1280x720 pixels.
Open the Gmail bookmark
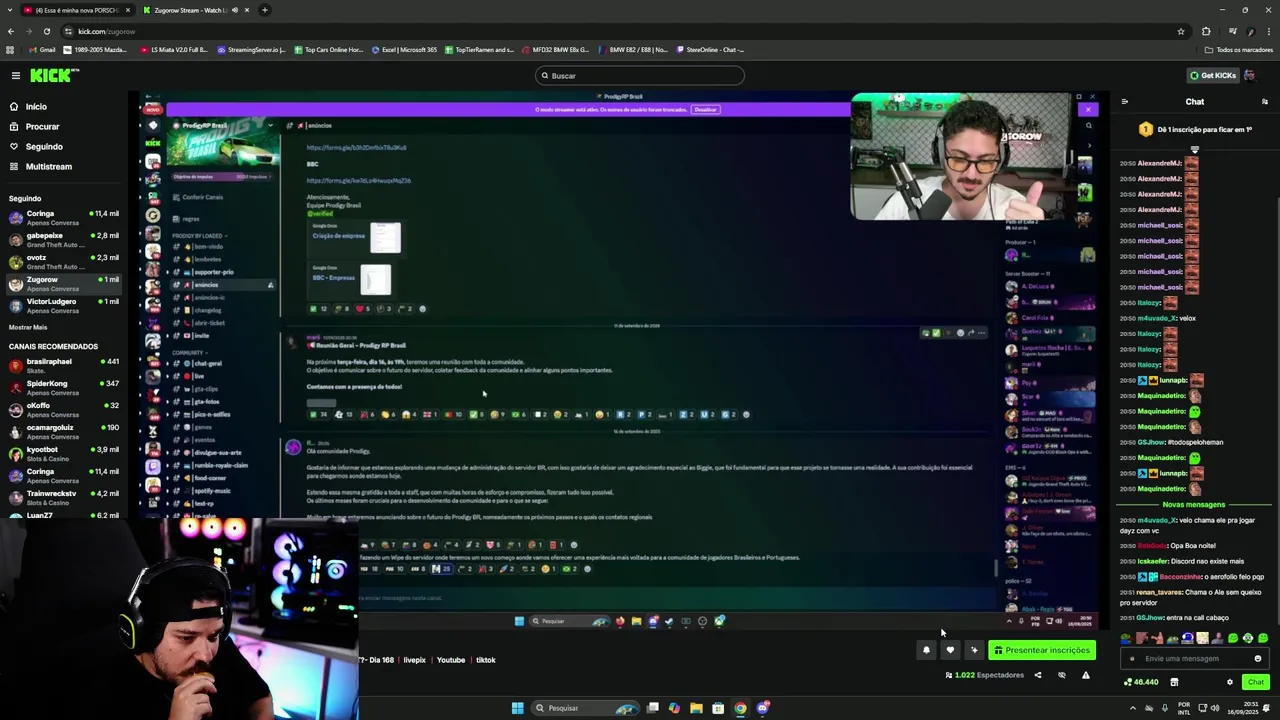coord(42,49)
